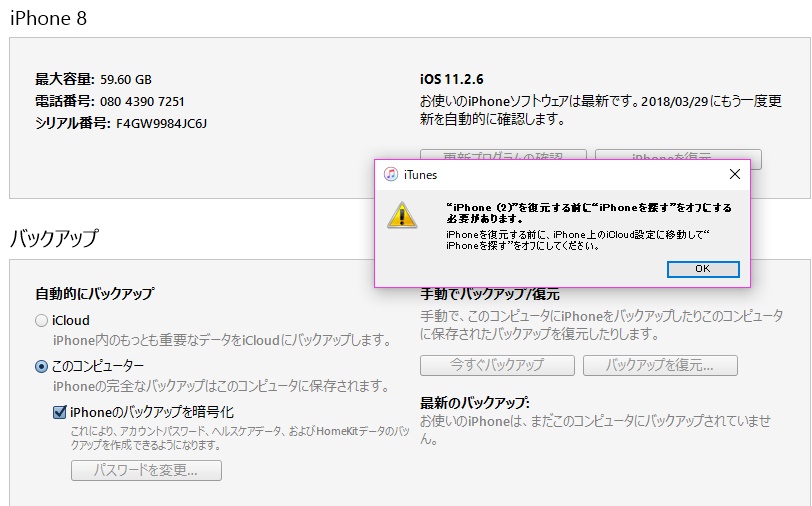Click partially hidden iPhoneを復元 button
This screenshot has height=506, width=812.
click(678, 154)
